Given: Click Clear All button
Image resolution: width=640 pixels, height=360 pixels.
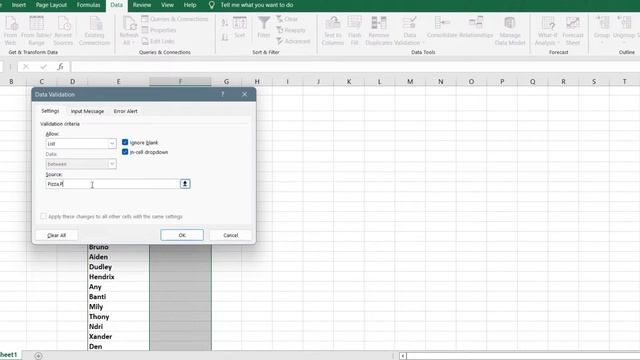Looking at the screenshot, I should point(56,235).
